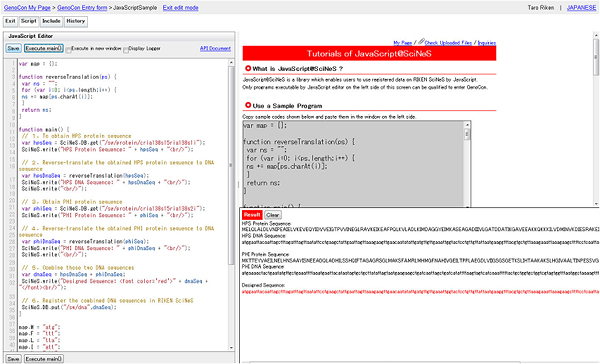Click the red bullet icon beside 'What is JavaScript@SciNeS'
This screenshot has height=364, width=600.
248,68
